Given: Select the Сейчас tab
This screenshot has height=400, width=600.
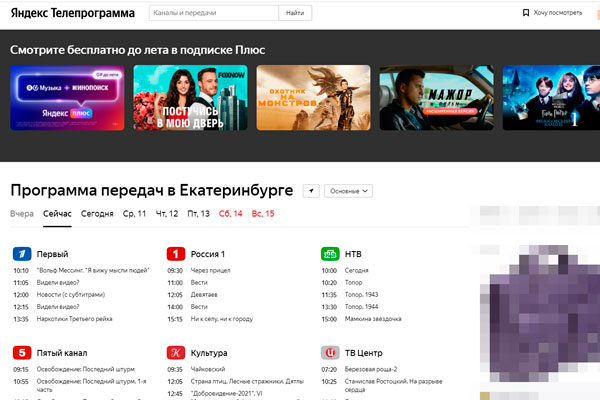Looking at the screenshot, I should coord(57,214).
